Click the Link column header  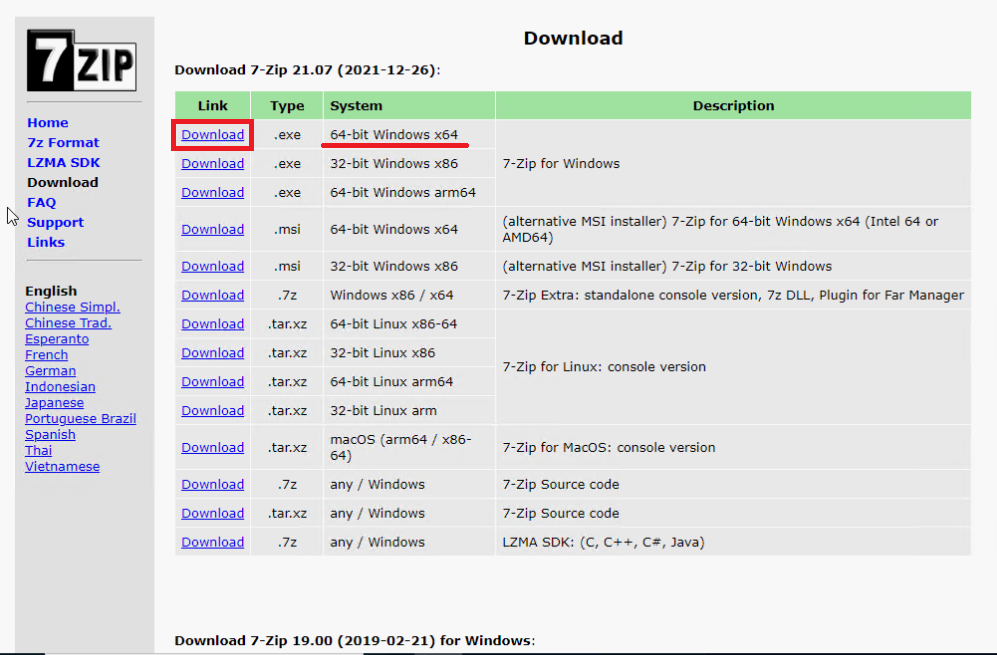[212, 106]
